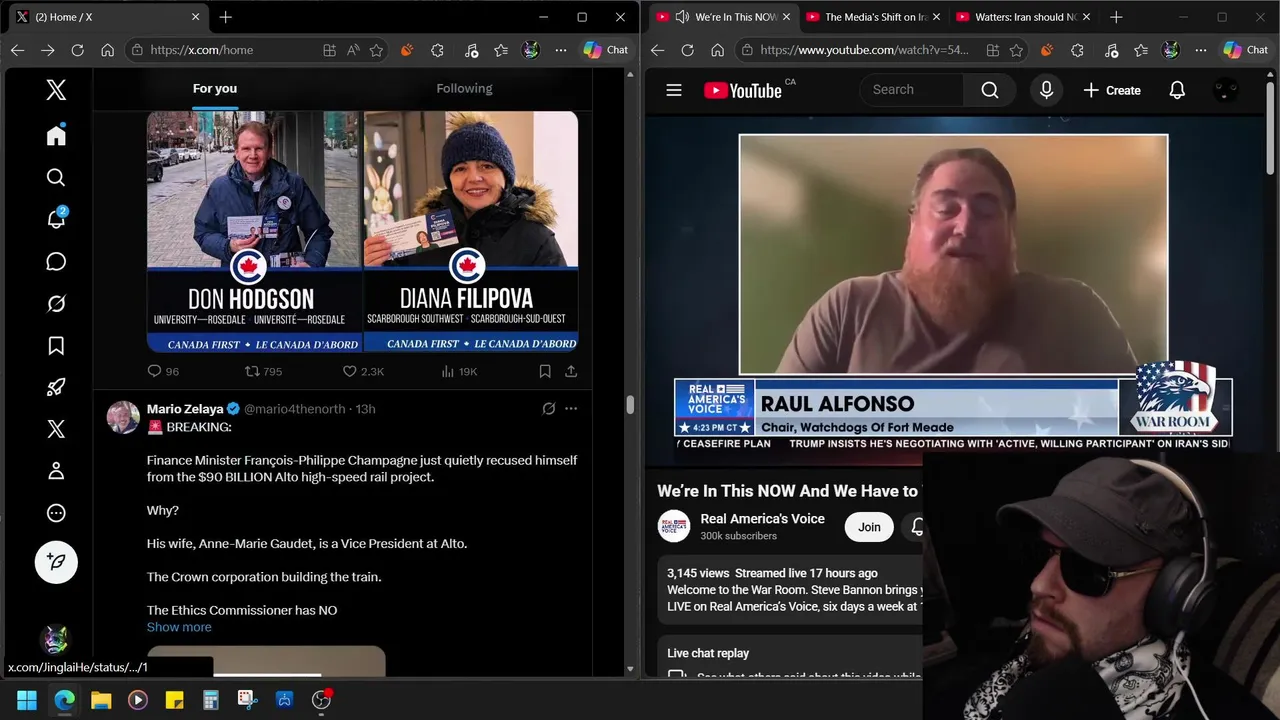The height and width of the screenshot is (720, 1280).
Task: Open X Home in the sidebar
Action: 56,136
